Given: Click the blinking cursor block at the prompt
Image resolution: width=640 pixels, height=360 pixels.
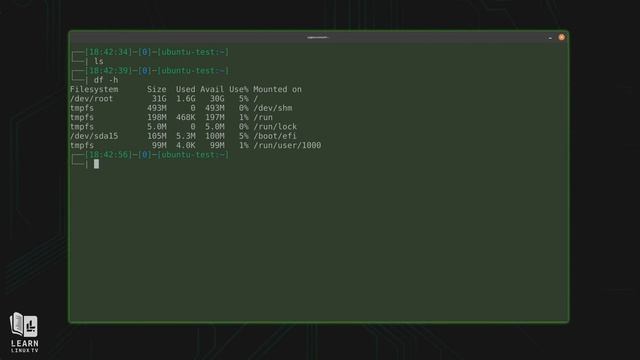Looking at the screenshot, I should 96,164.
